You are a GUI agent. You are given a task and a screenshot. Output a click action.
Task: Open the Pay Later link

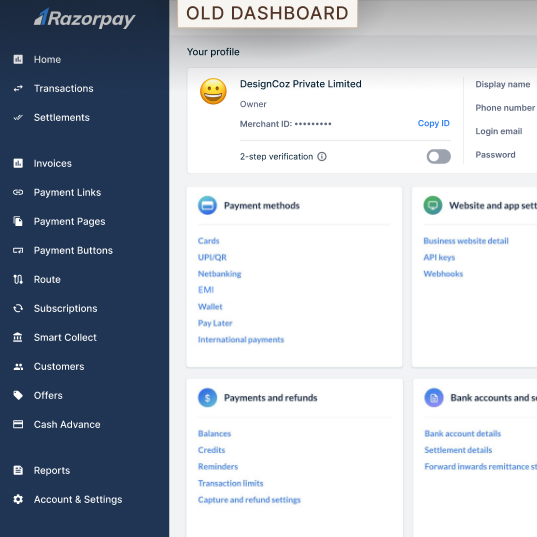tap(215, 323)
